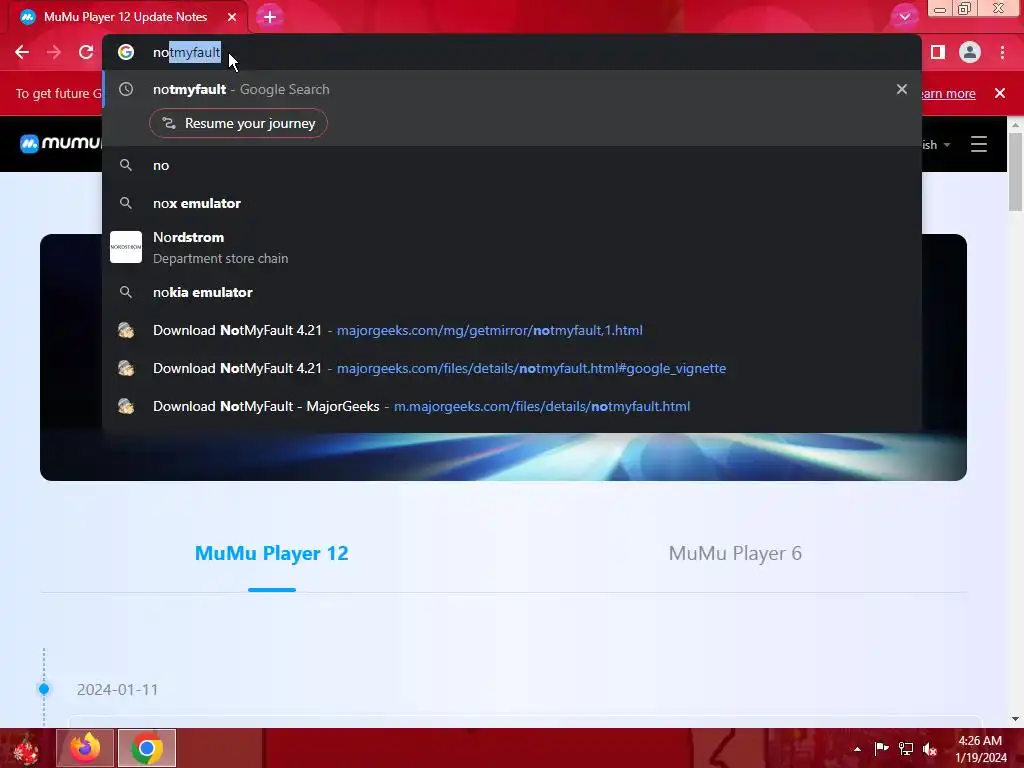Open the tab search dropdown arrow
Screen dimensions: 1024x768
904,17
